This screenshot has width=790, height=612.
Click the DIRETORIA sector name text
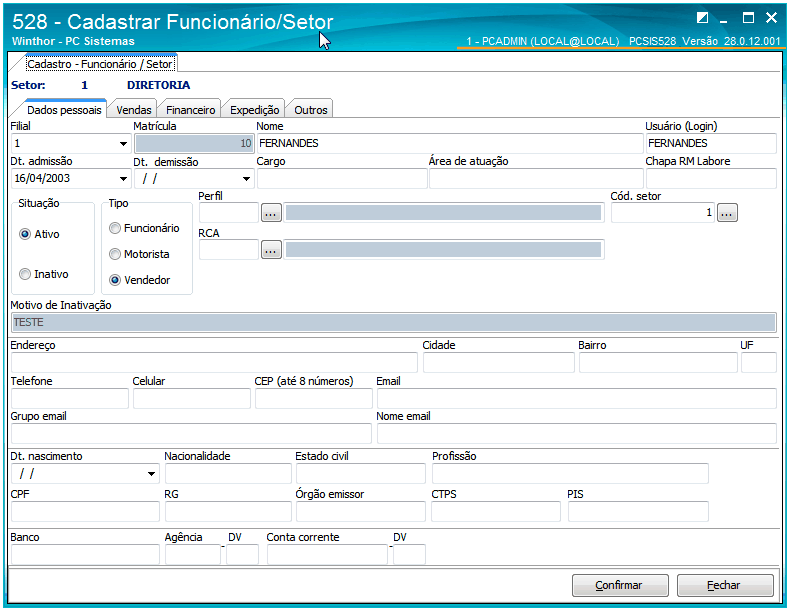(158, 85)
